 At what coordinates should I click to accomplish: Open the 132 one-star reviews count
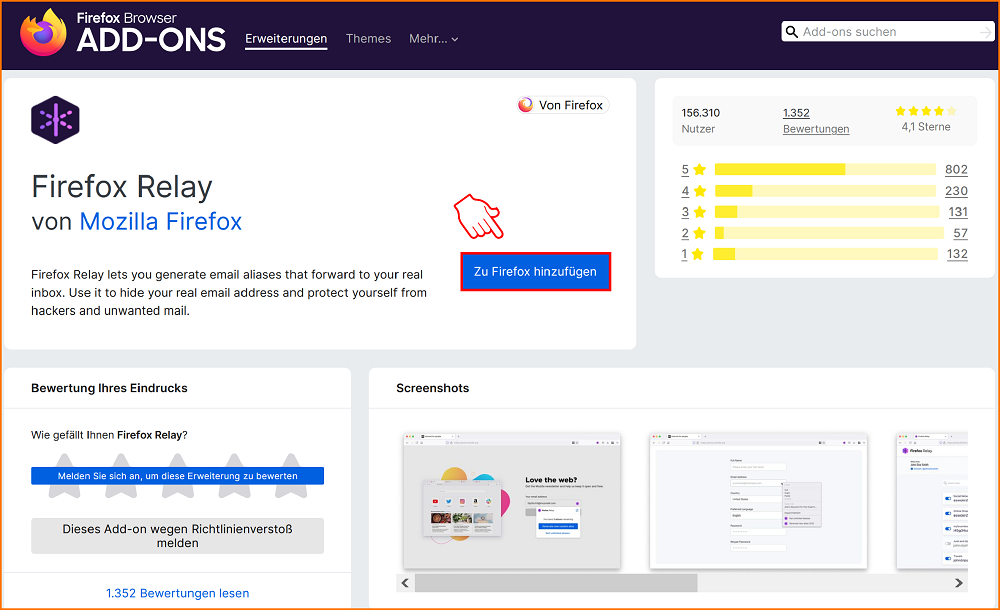click(957, 254)
